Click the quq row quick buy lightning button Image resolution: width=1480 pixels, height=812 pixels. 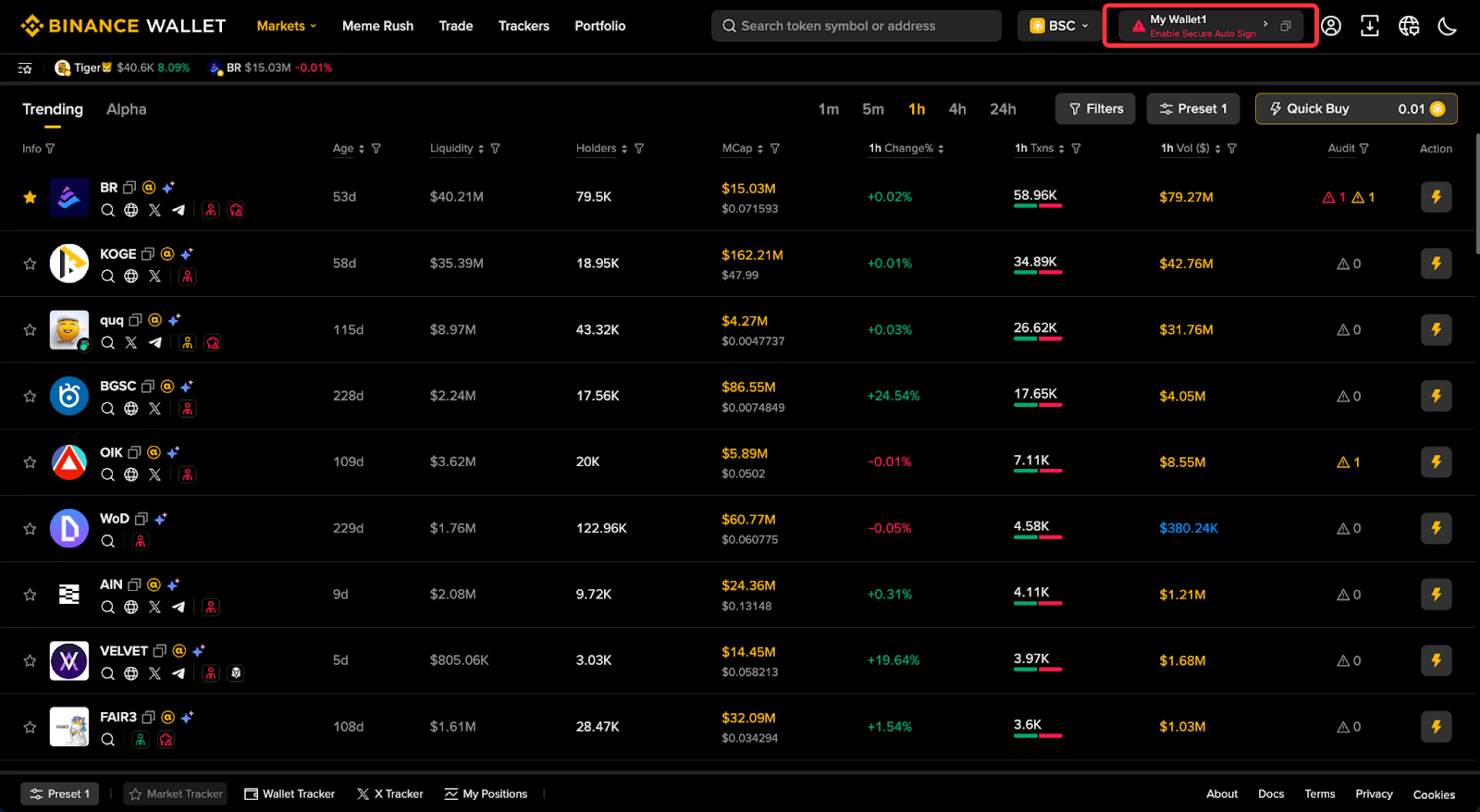pyautogui.click(x=1437, y=329)
